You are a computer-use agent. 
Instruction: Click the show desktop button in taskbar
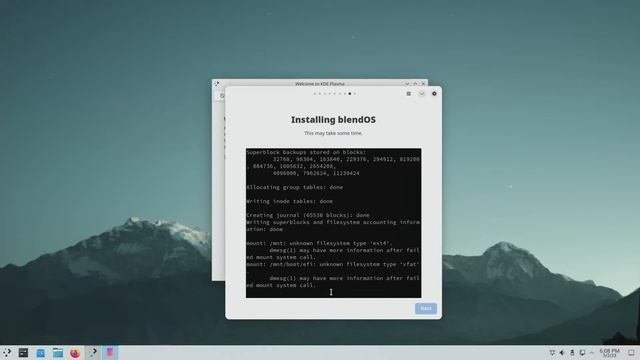click(x=631, y=353)
